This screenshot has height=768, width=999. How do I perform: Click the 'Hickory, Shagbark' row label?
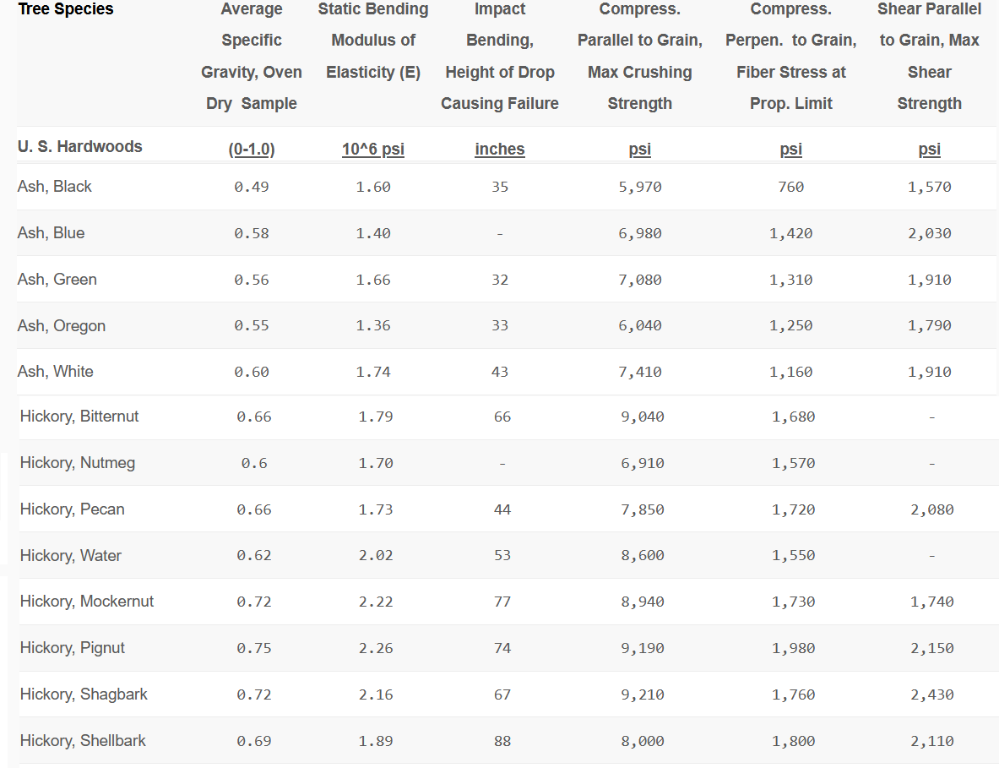[x=84, y=695]
